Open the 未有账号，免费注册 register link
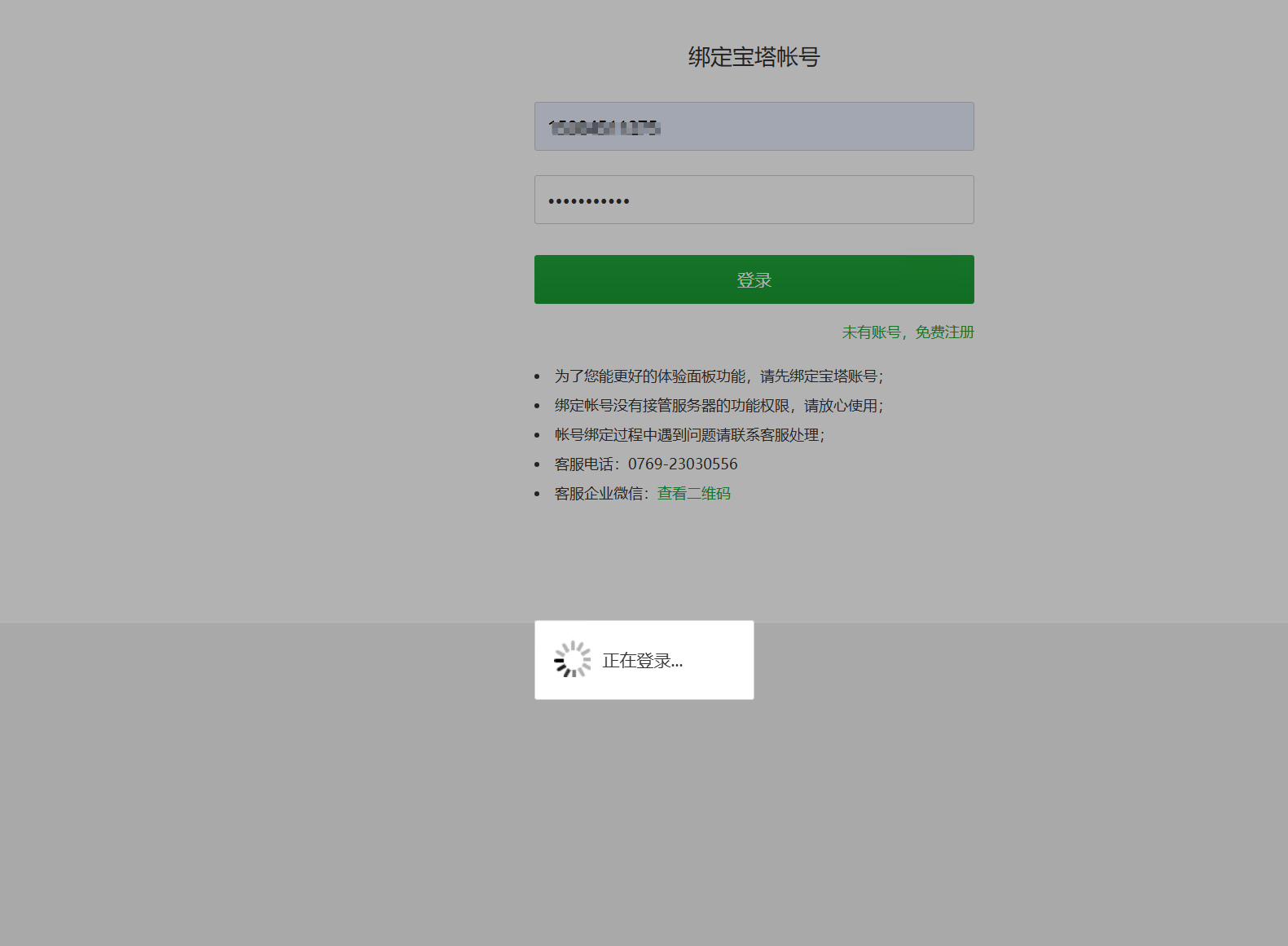The image size is (1288, 946). tap(908, 332)
